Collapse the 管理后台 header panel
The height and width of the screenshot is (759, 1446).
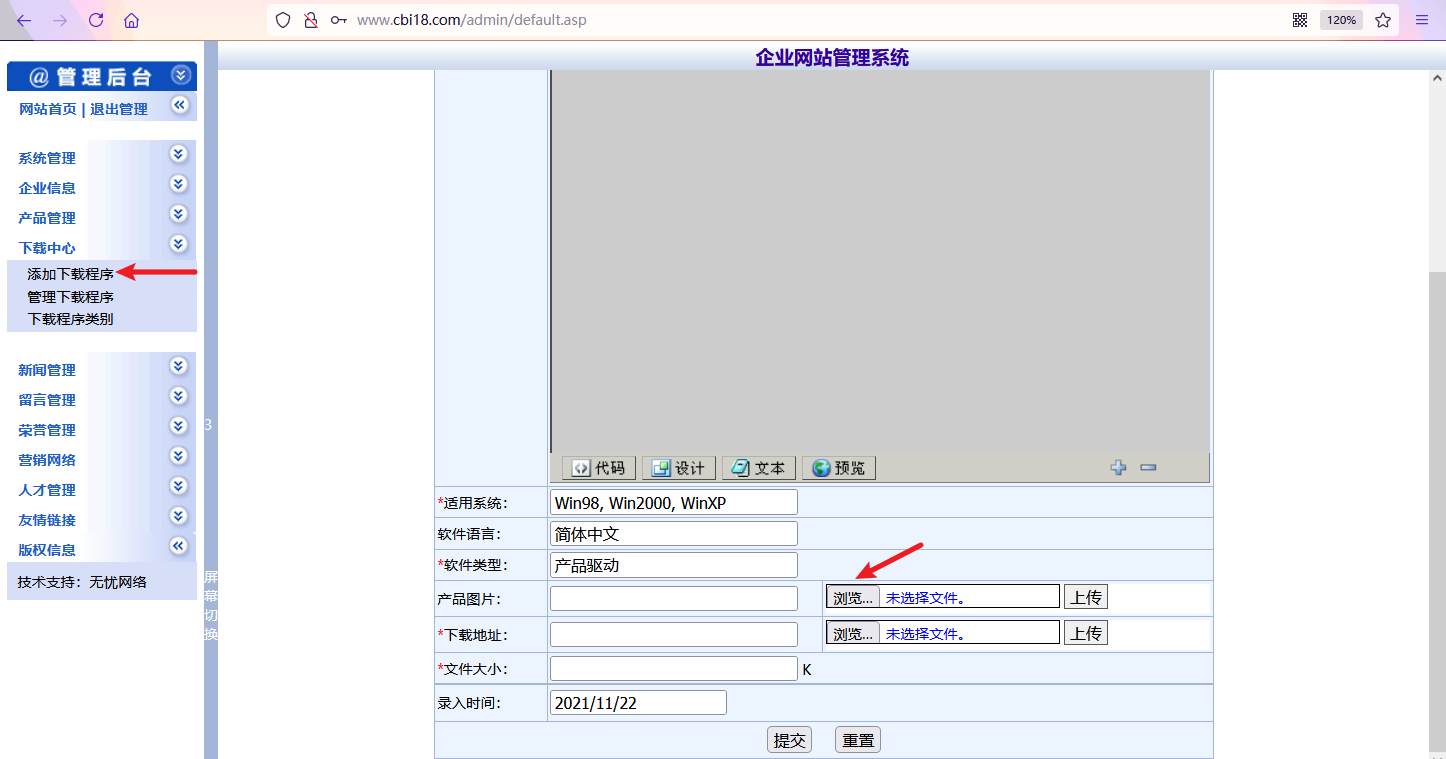180,75
